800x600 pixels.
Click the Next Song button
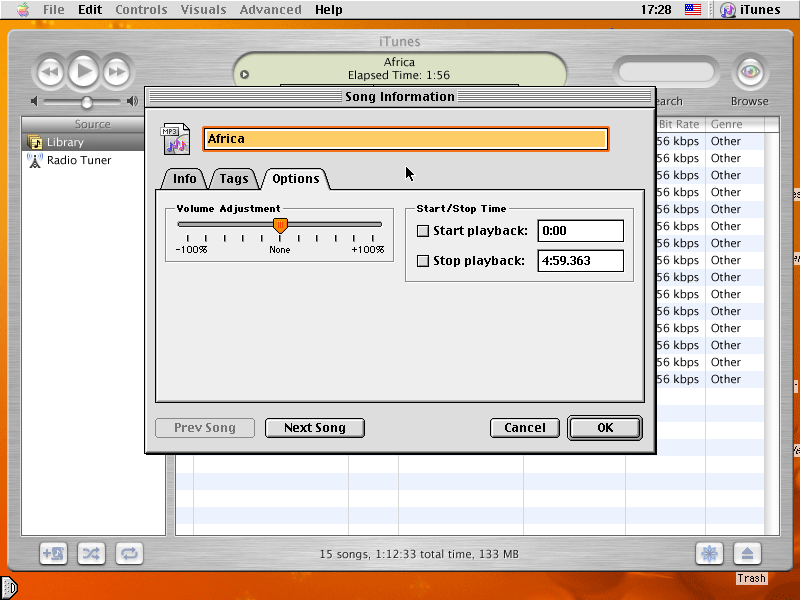pos(315,428)
